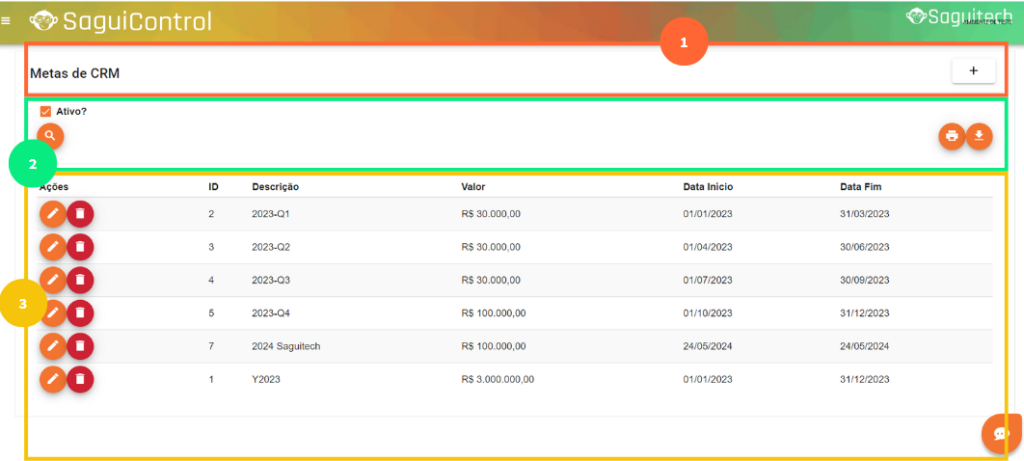The height and width of the screenshot is (461, 1024).
Task: Sort by the Valor column header
Action: tap(473, 187)
